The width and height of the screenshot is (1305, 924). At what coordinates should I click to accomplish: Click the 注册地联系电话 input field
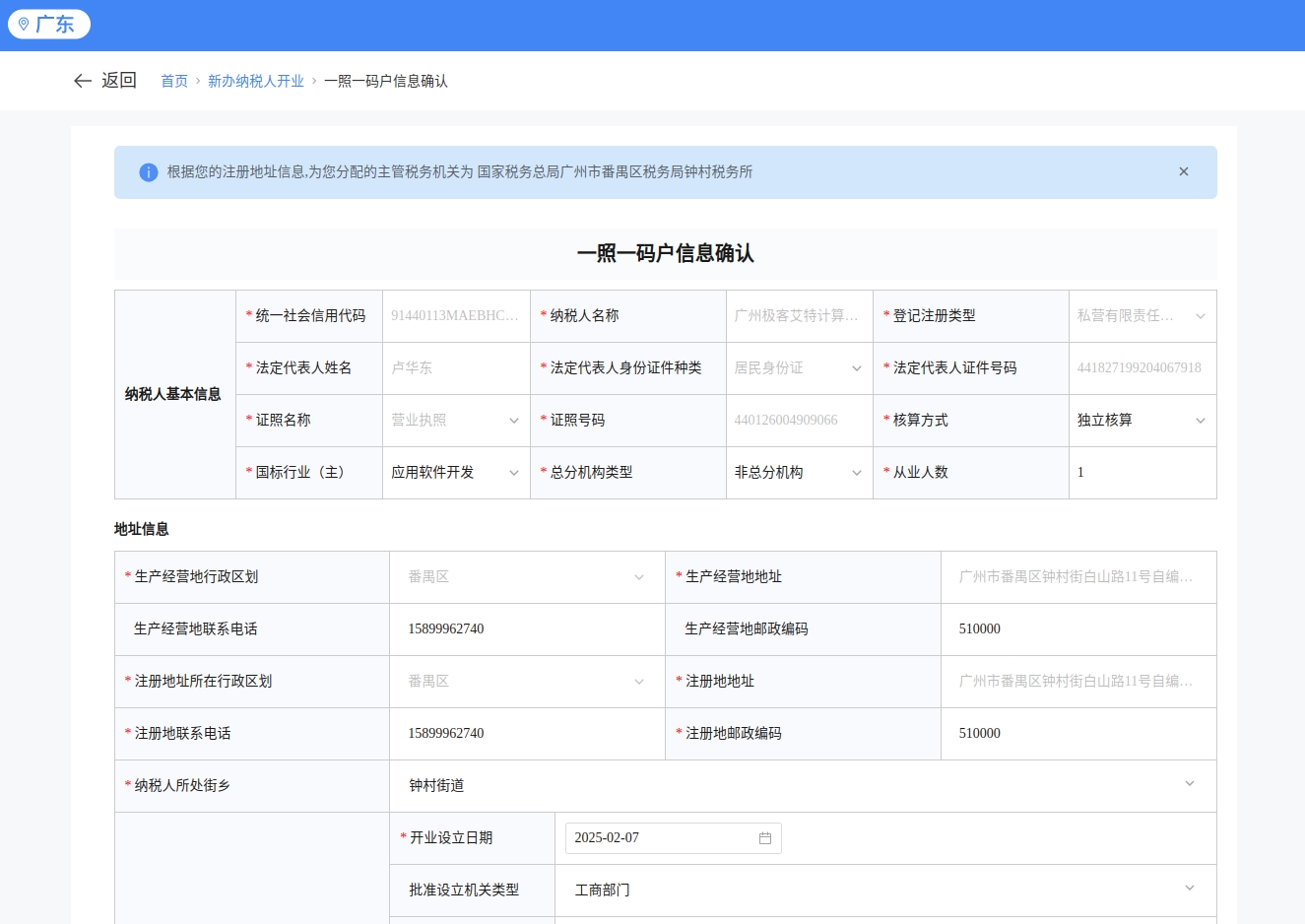527,734
